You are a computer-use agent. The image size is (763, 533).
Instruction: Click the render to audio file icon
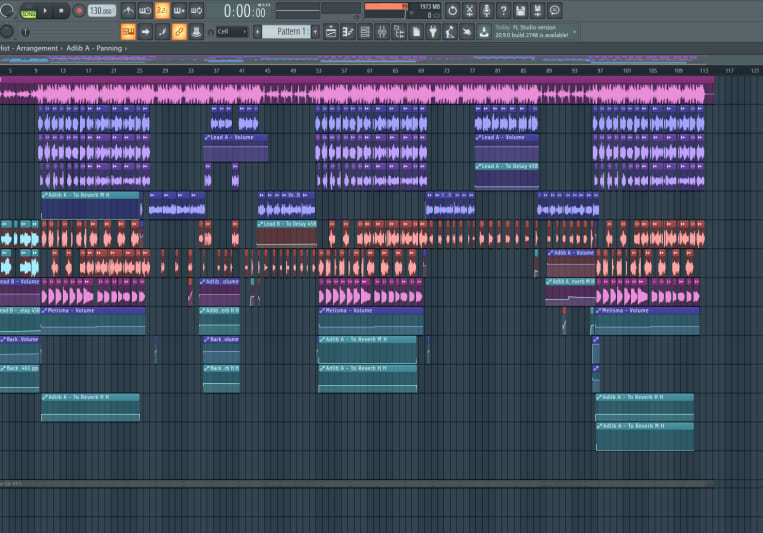[x=538, y=10]
